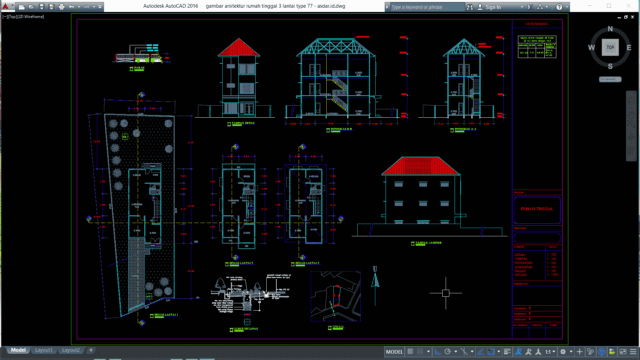The height and width of the screenshot is (360, 640).
Task: Expand the application menu arrow beside logo
Action: [12, 5]
